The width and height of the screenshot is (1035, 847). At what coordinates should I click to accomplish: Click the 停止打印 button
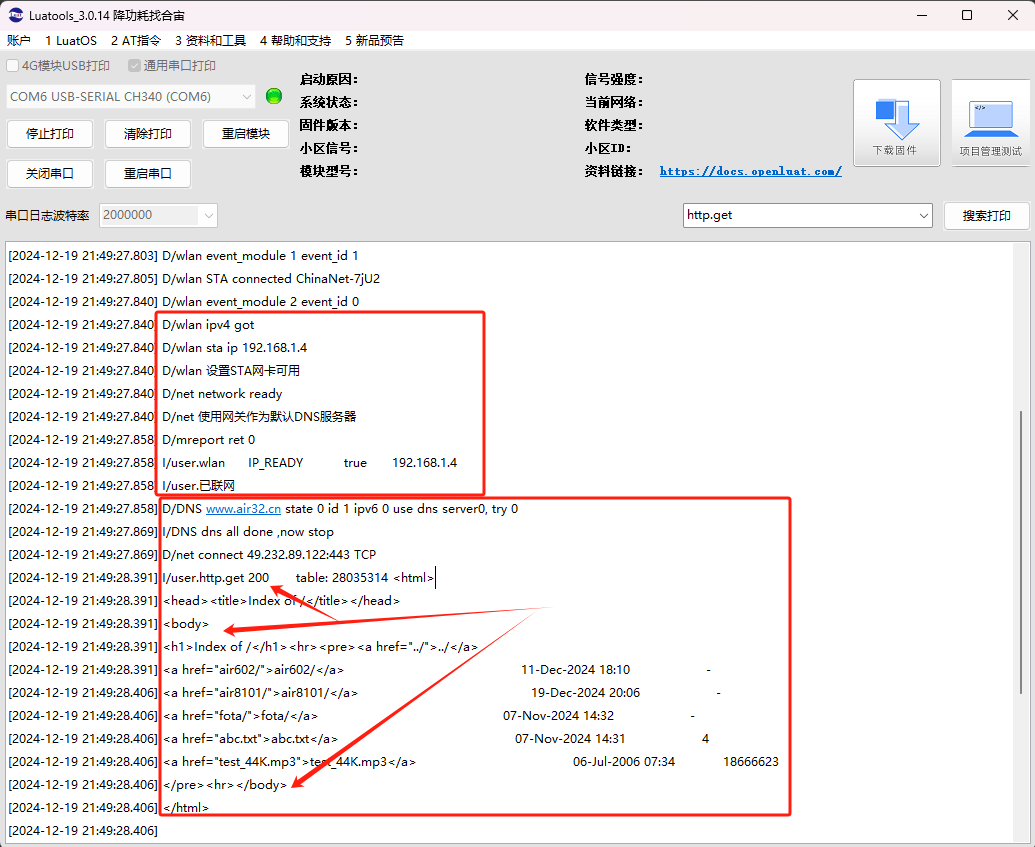click(x=50, y=134)
